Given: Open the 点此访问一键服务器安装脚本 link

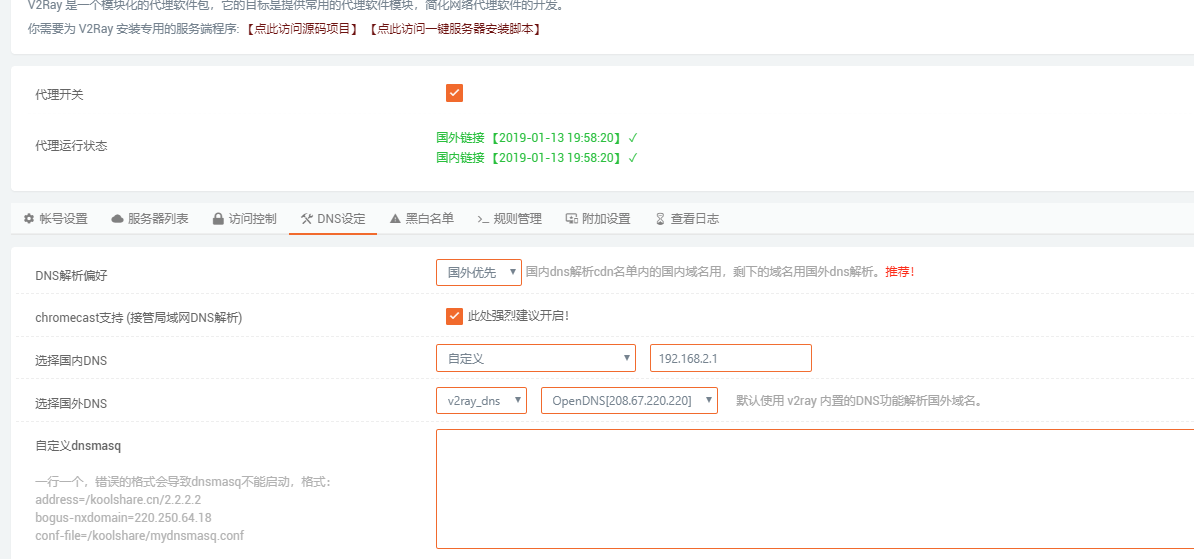Looking at the screenshot, I should [455, 29].
